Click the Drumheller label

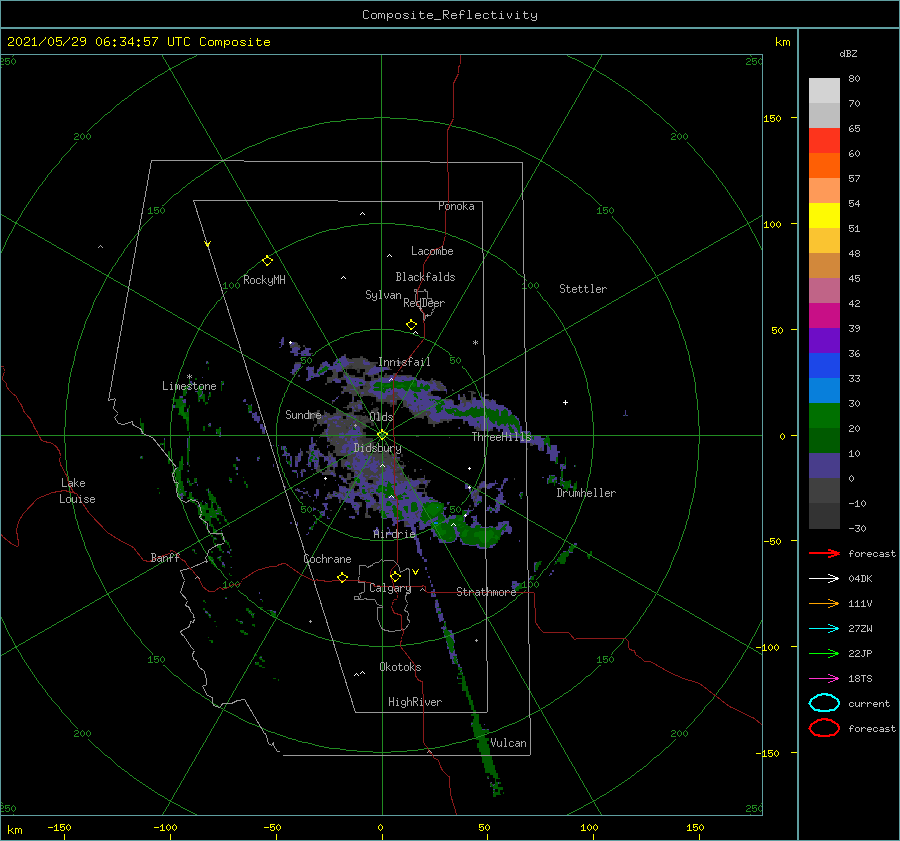pos(586,493)
